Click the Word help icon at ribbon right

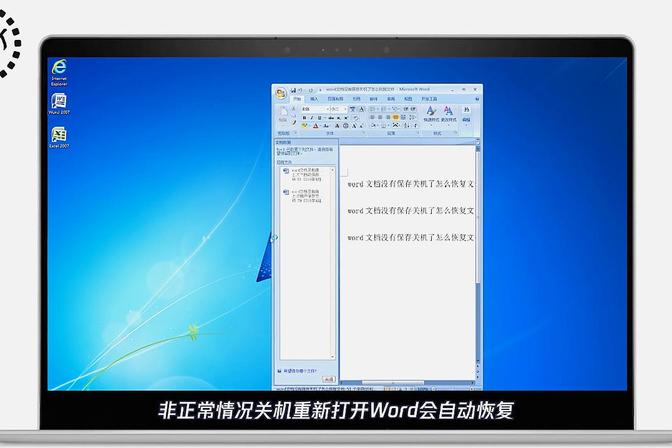click(477, 99)
